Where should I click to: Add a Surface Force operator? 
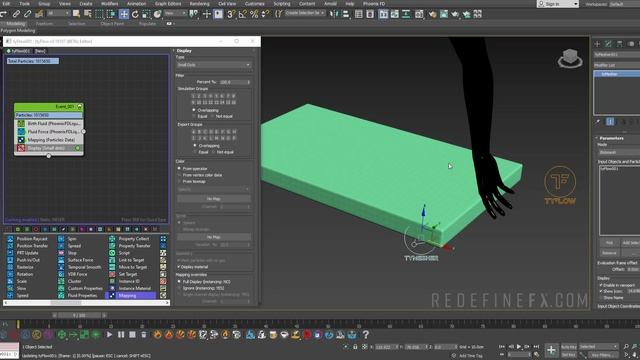(x=76, y=260)
